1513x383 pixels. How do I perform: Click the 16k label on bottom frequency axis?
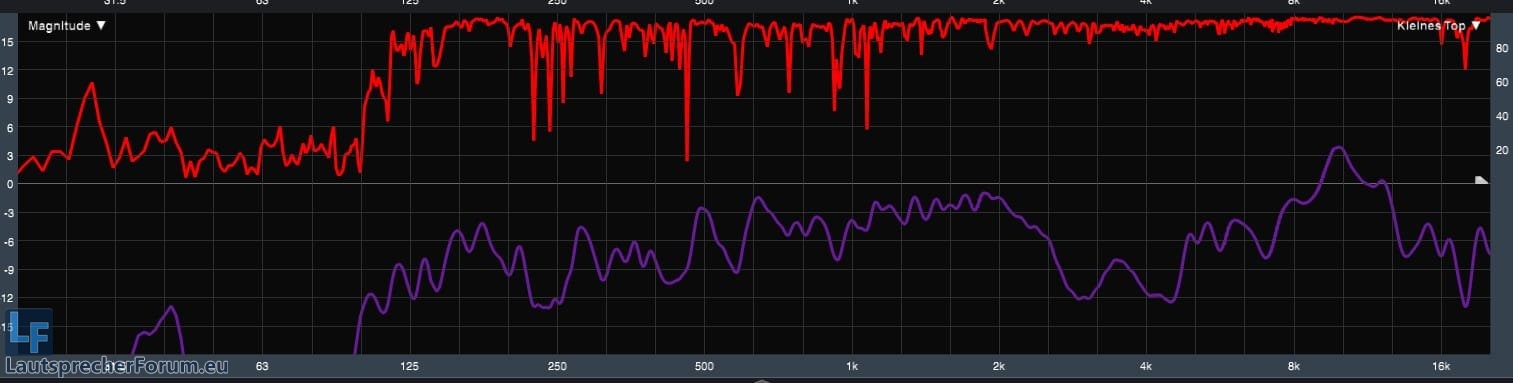1441,367
